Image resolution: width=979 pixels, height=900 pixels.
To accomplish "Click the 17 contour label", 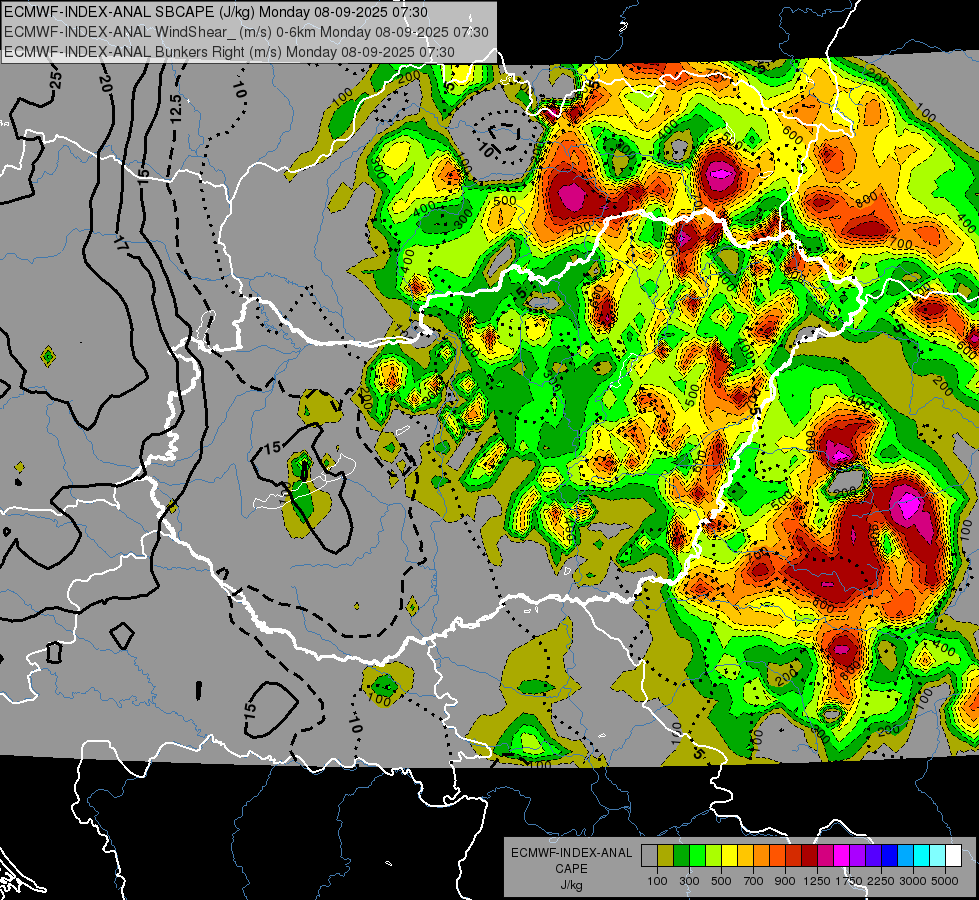I will pyautogui.click(x=122, y=244).
